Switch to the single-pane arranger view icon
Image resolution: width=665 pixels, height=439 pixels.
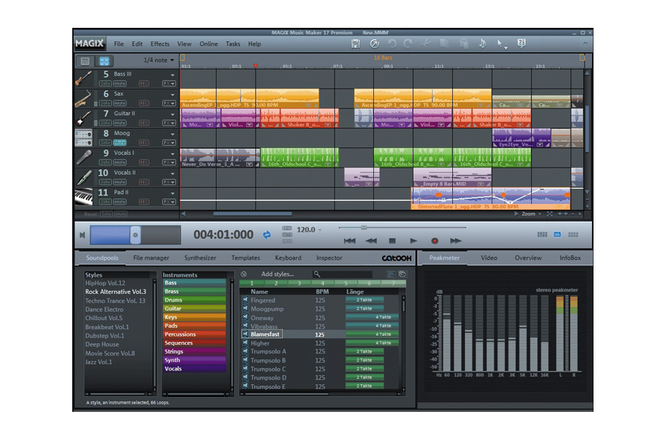point(85,61)
